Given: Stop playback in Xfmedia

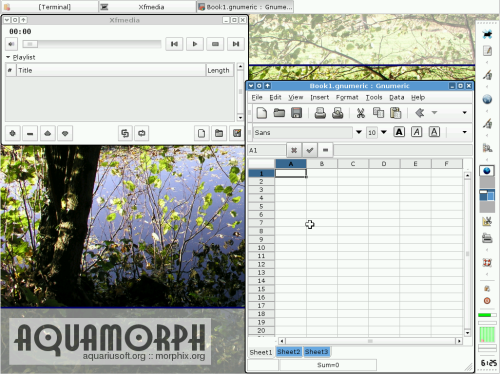Looking at the screenshot, I should (x=215, y=44).
